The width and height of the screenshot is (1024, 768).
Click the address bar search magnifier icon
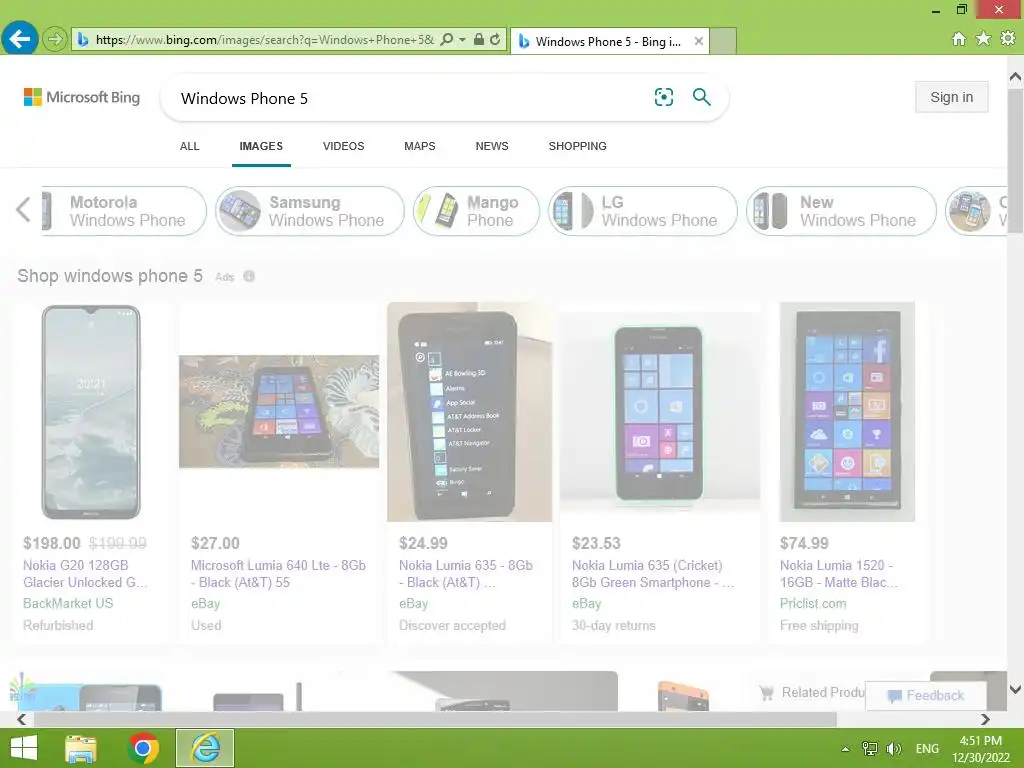pos(447,39)
